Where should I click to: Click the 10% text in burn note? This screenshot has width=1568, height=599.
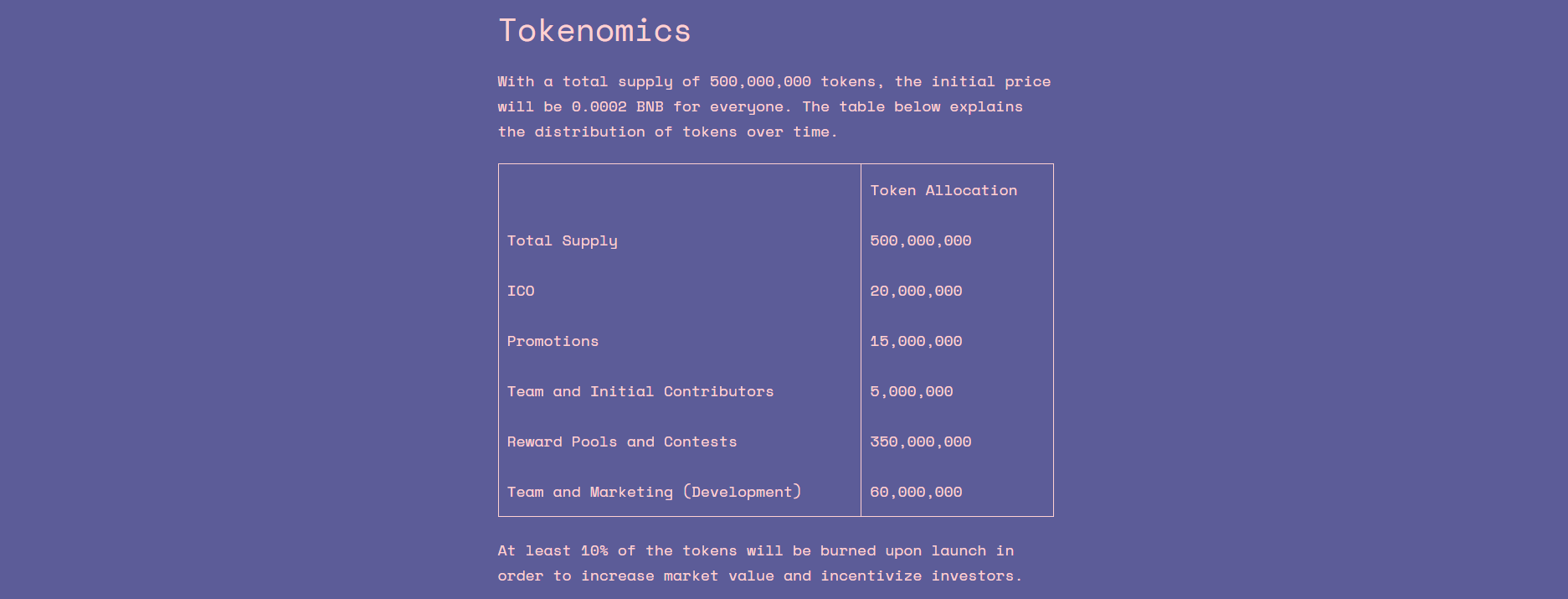594,550
